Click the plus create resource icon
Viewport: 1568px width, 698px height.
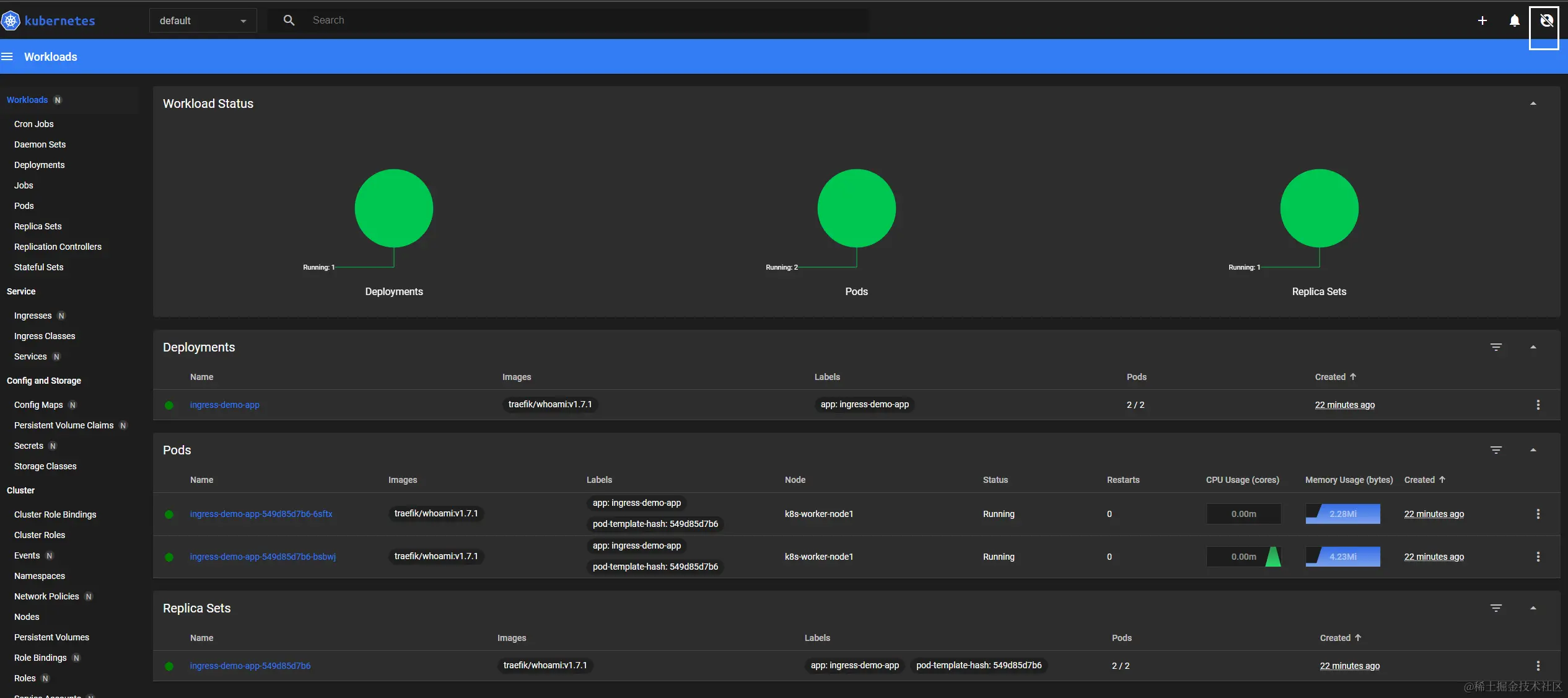(x=1482, y=20)
